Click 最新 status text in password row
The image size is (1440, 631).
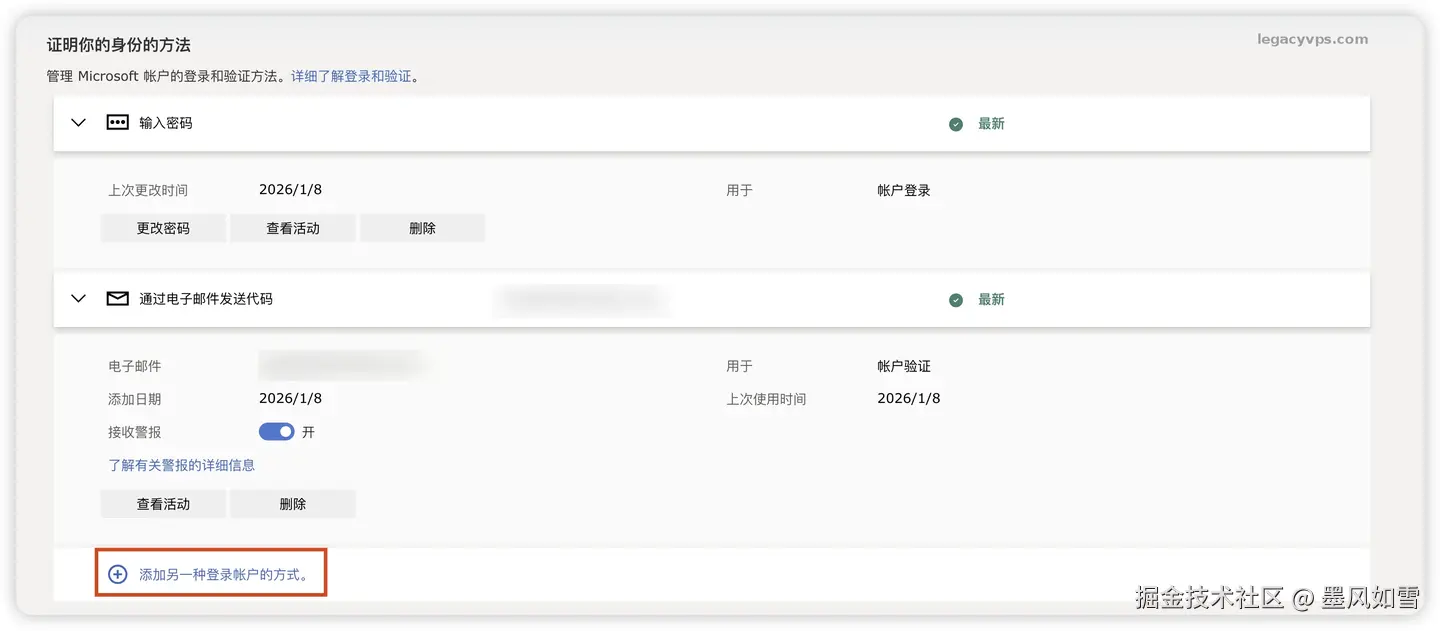pyautogui.click(x=991, y=124)
